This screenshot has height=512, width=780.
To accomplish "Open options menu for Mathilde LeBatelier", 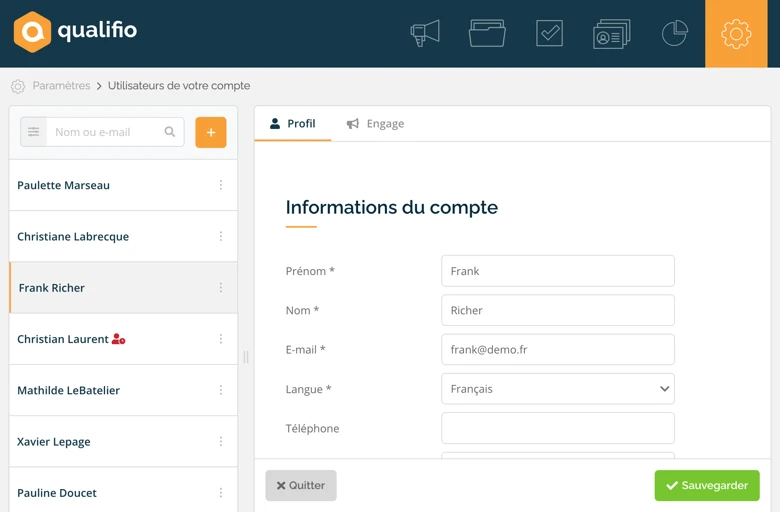I will pos(221,390).
